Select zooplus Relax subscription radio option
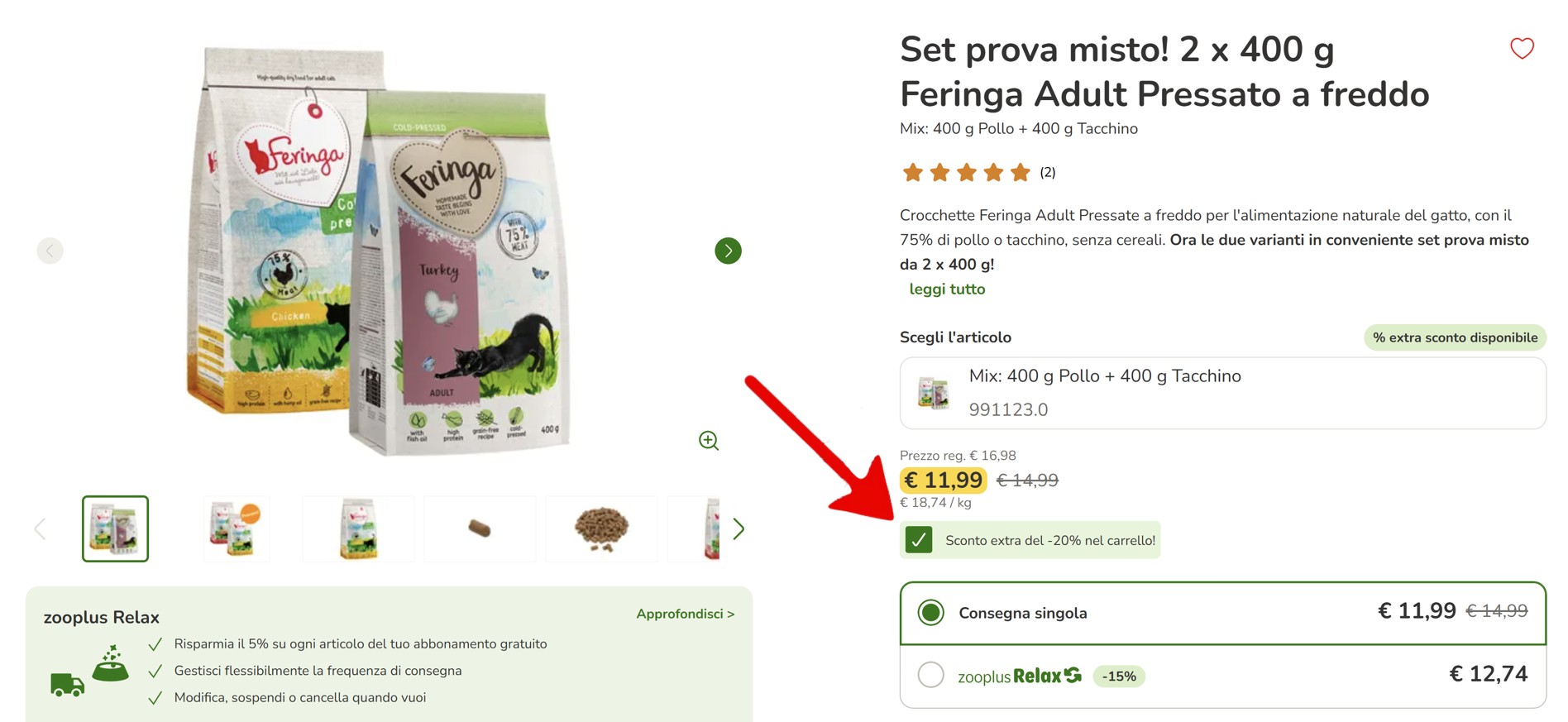 (x=931, y=675)
